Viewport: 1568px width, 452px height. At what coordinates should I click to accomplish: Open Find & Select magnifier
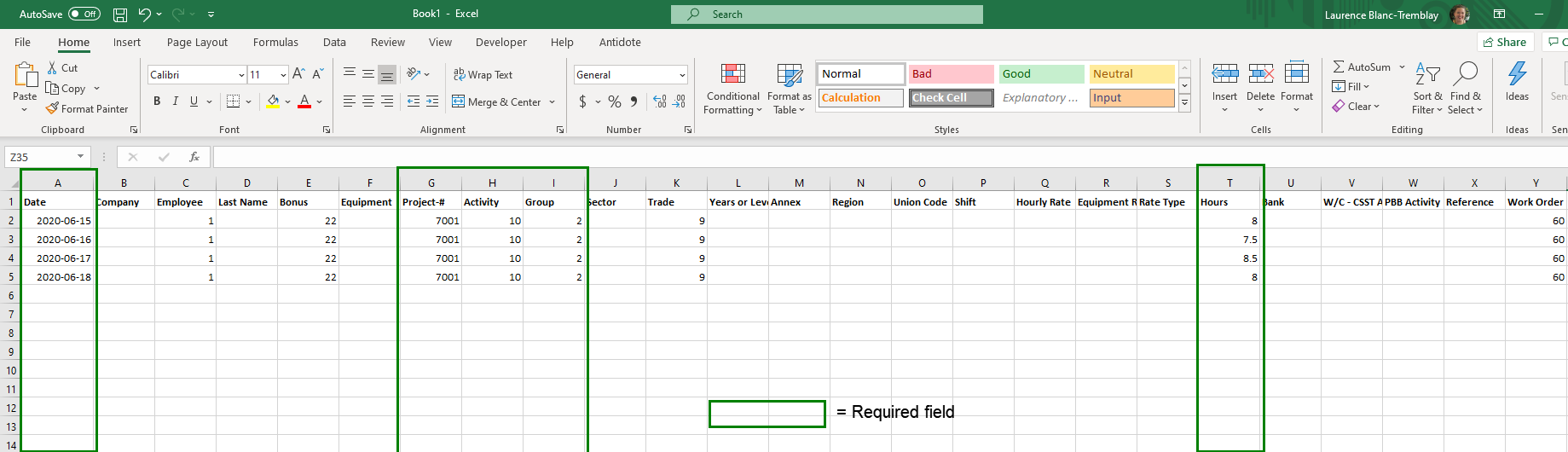[1466, 88]
